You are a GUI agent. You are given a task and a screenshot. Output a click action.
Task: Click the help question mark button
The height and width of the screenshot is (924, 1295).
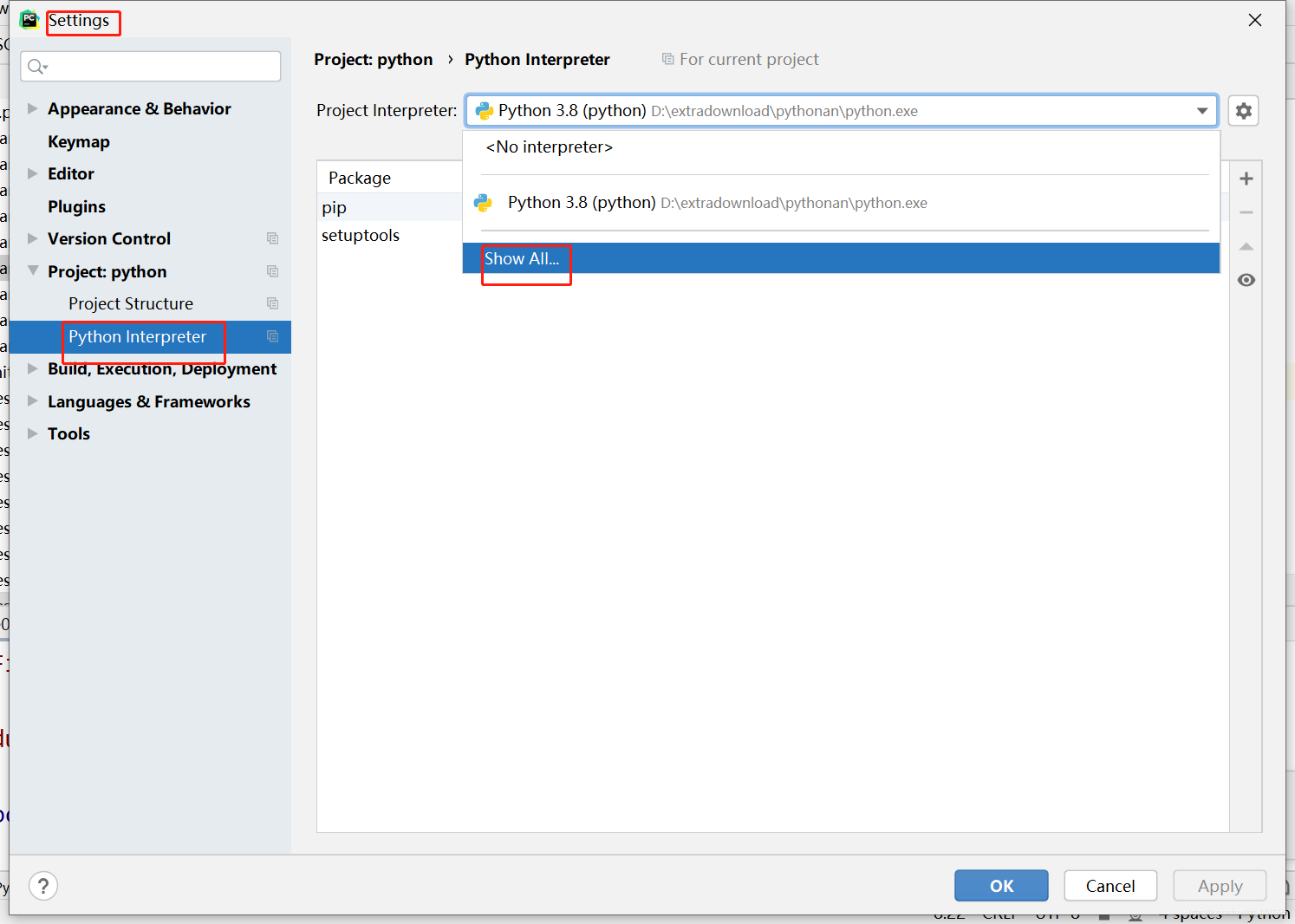[x=43, y=886]
